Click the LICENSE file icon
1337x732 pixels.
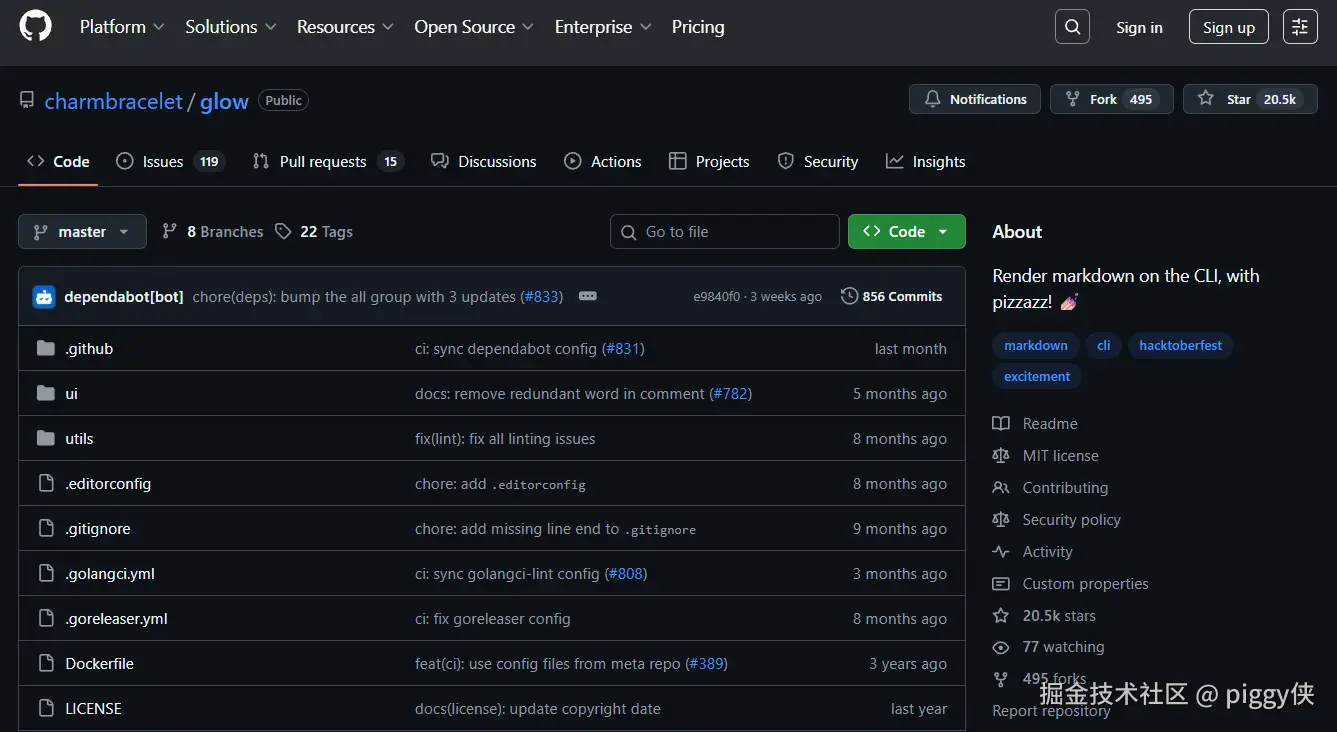(45, 709)
